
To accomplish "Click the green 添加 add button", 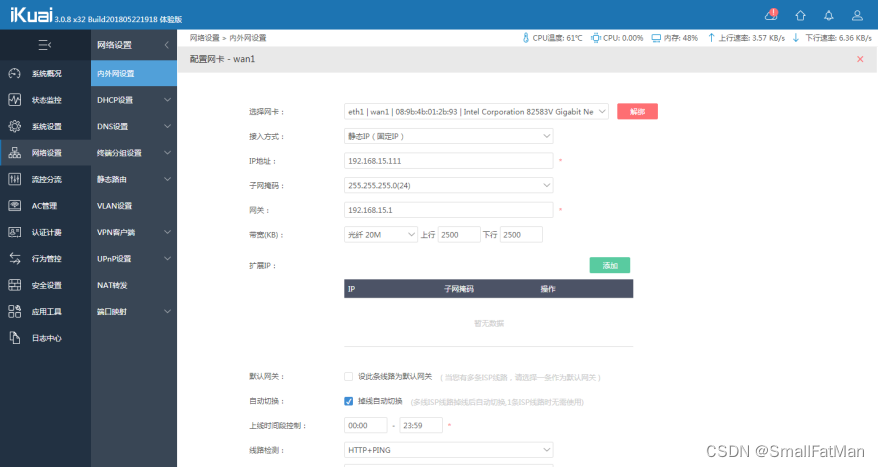I will pyautogui.click(x=610, y=265).
